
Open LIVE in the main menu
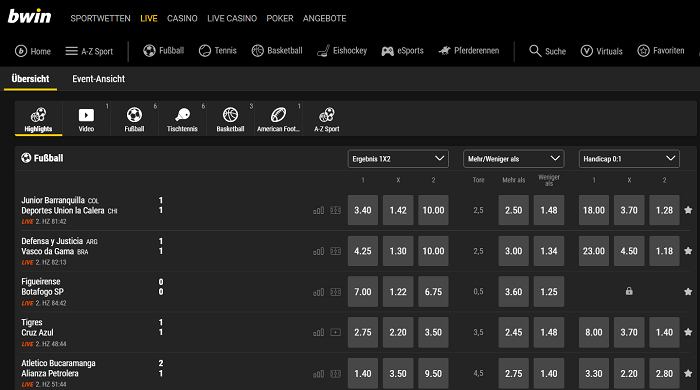click(x=149, y=18)
